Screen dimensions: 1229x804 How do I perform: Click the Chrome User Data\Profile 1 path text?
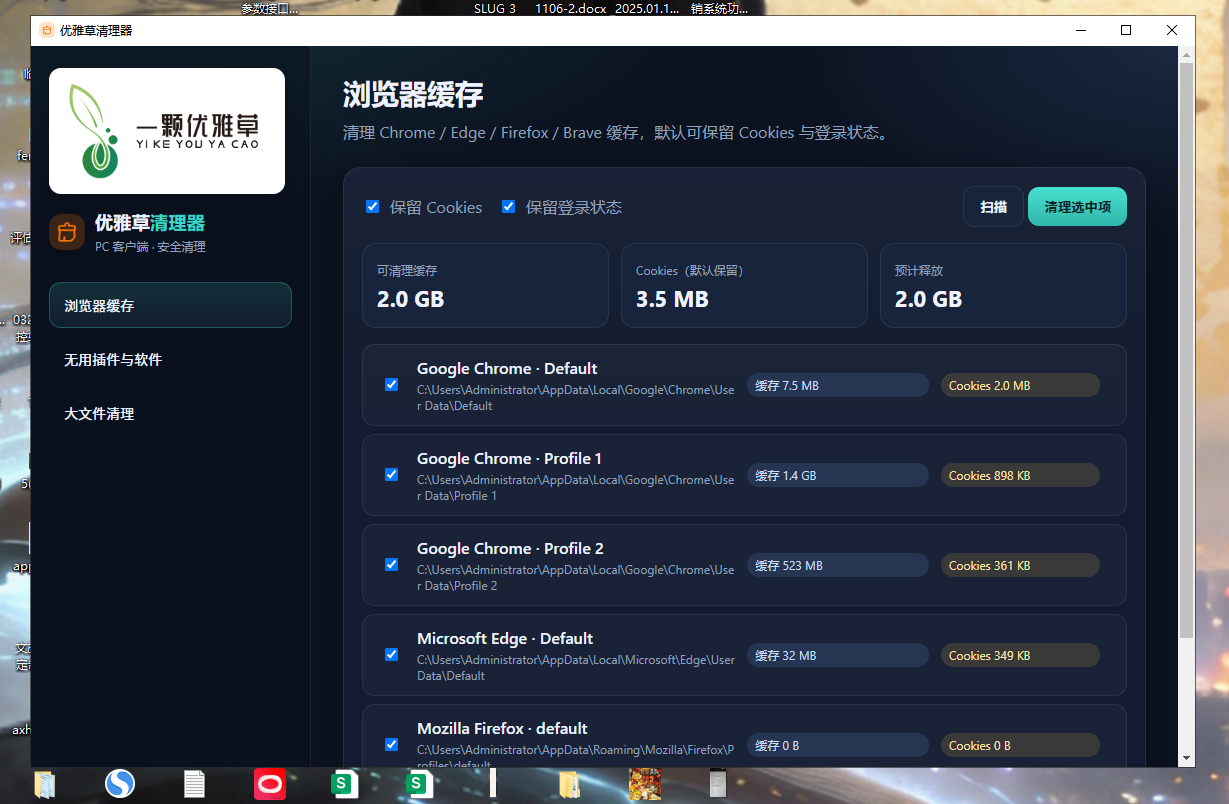coord(576,488)
